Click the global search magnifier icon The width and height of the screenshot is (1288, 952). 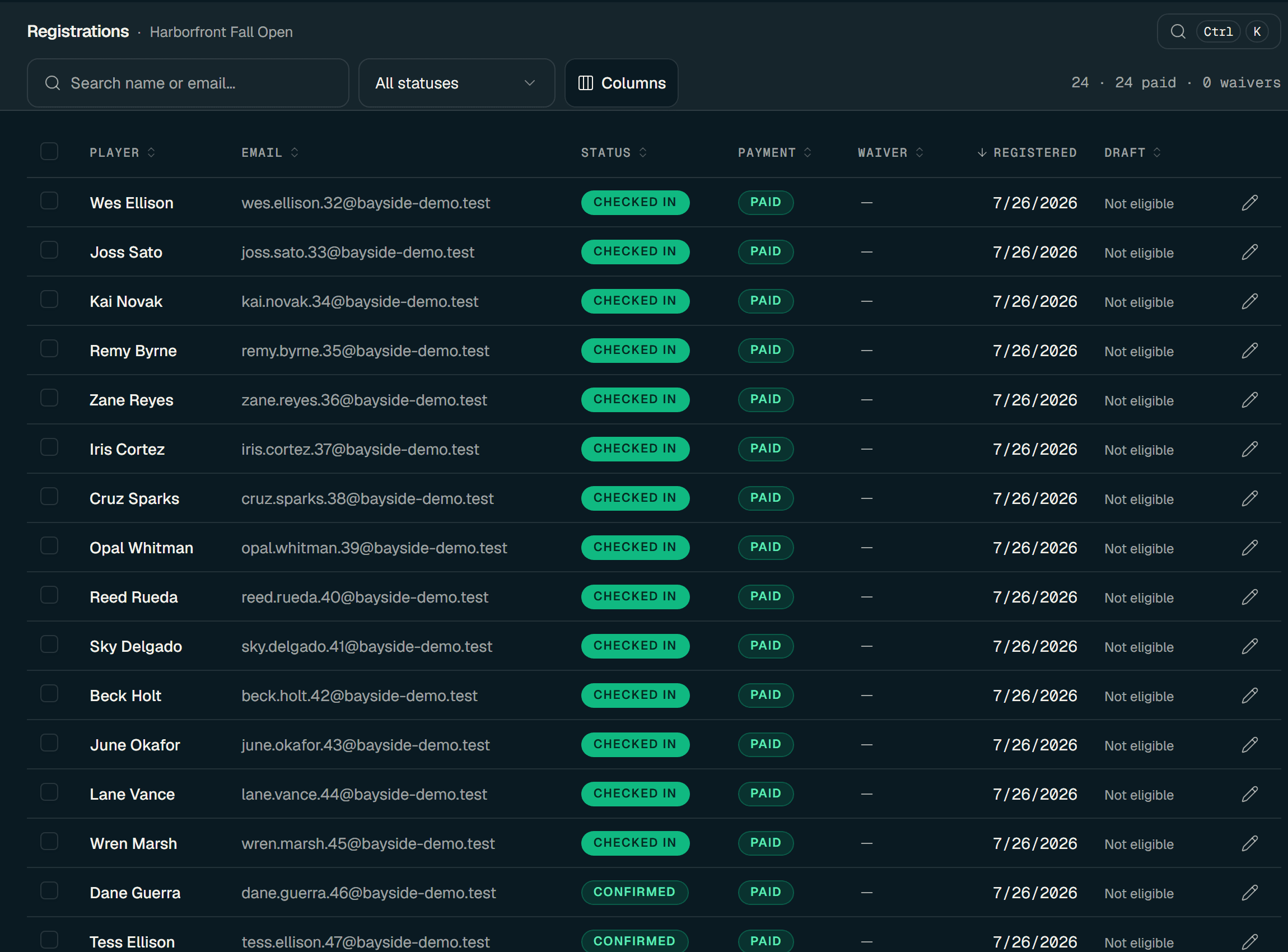point(1178,32)
